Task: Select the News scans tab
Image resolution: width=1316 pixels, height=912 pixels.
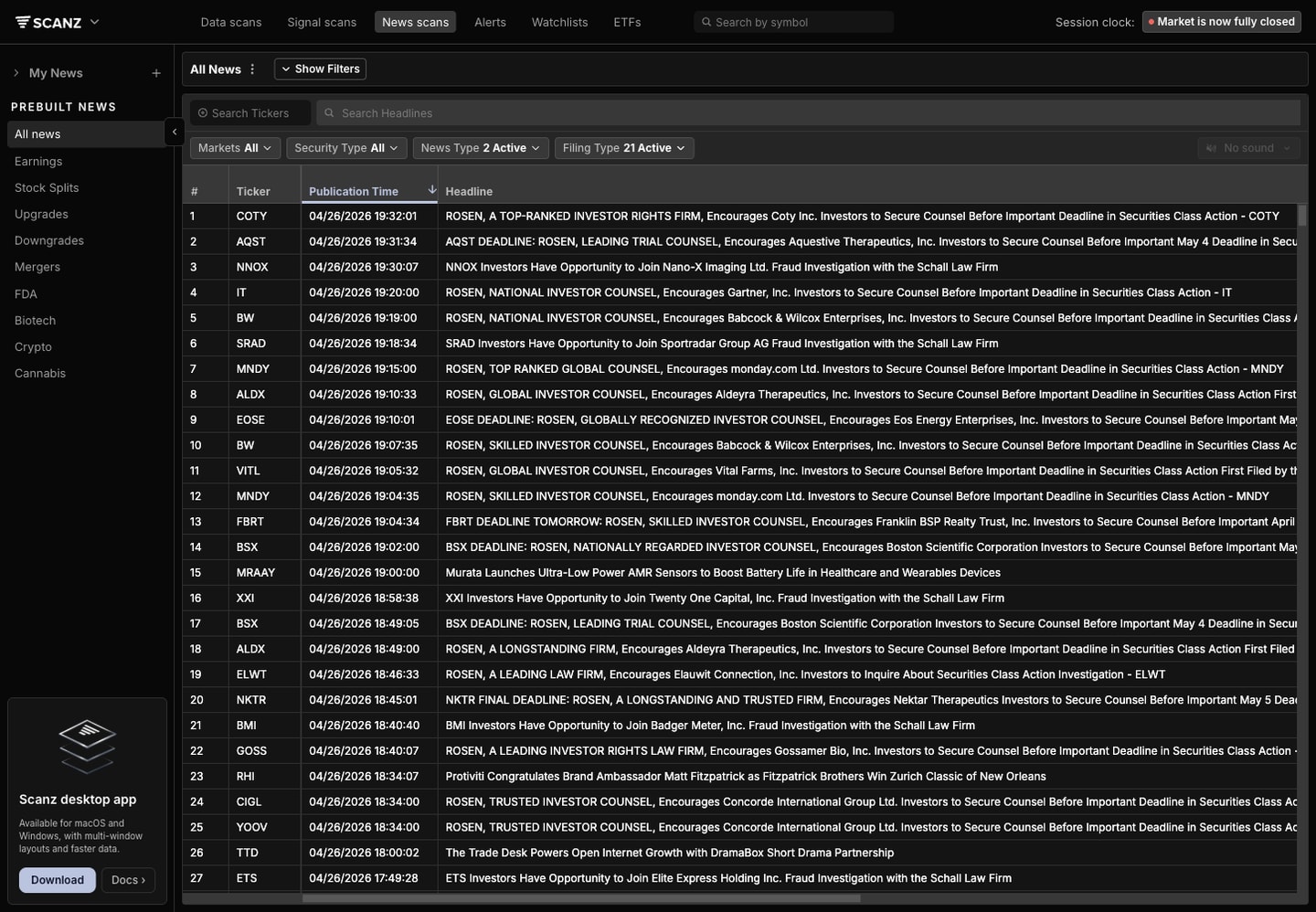Action: point(415,22)
